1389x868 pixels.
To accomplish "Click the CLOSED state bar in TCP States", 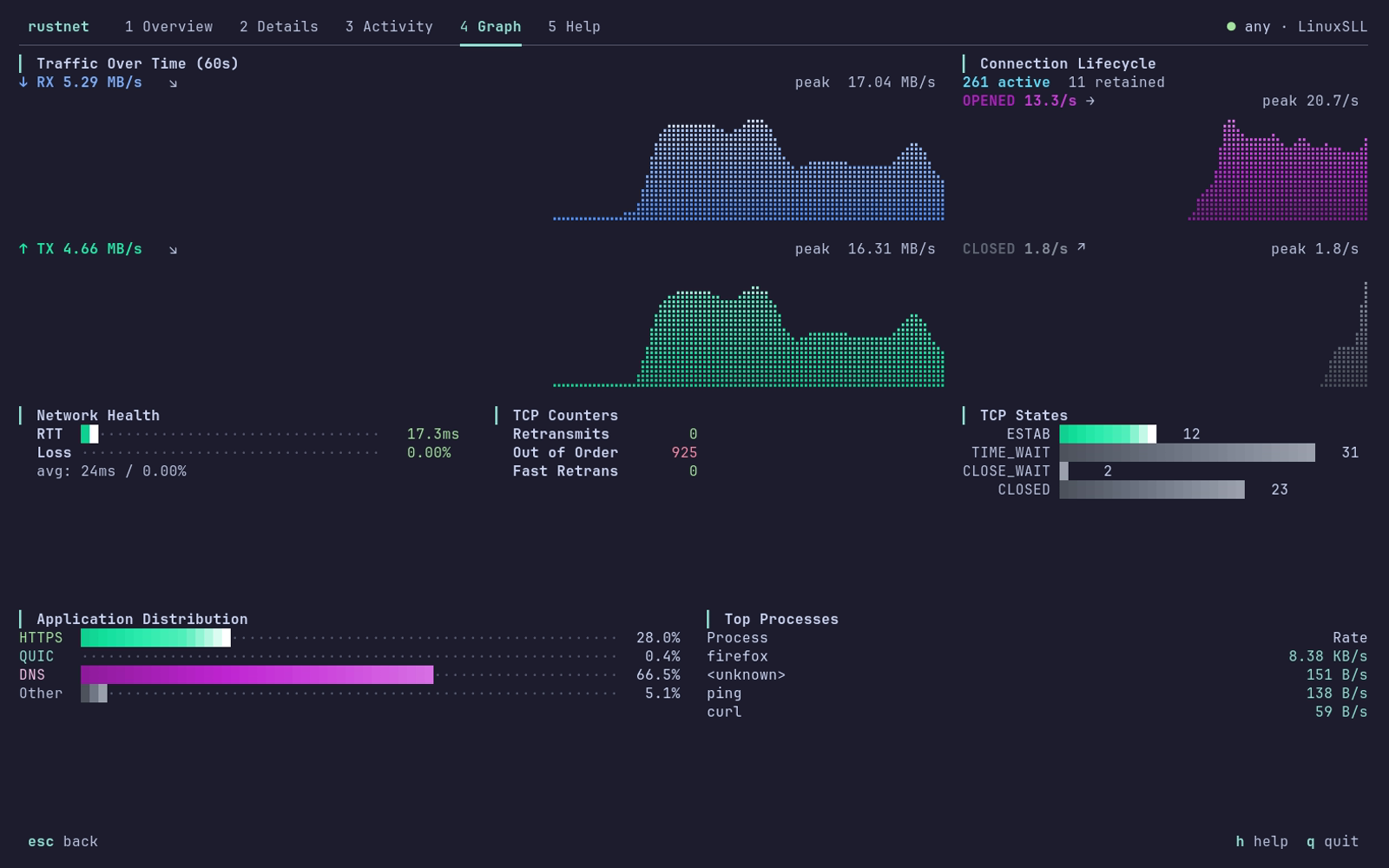I will [x=1152, y=490].
